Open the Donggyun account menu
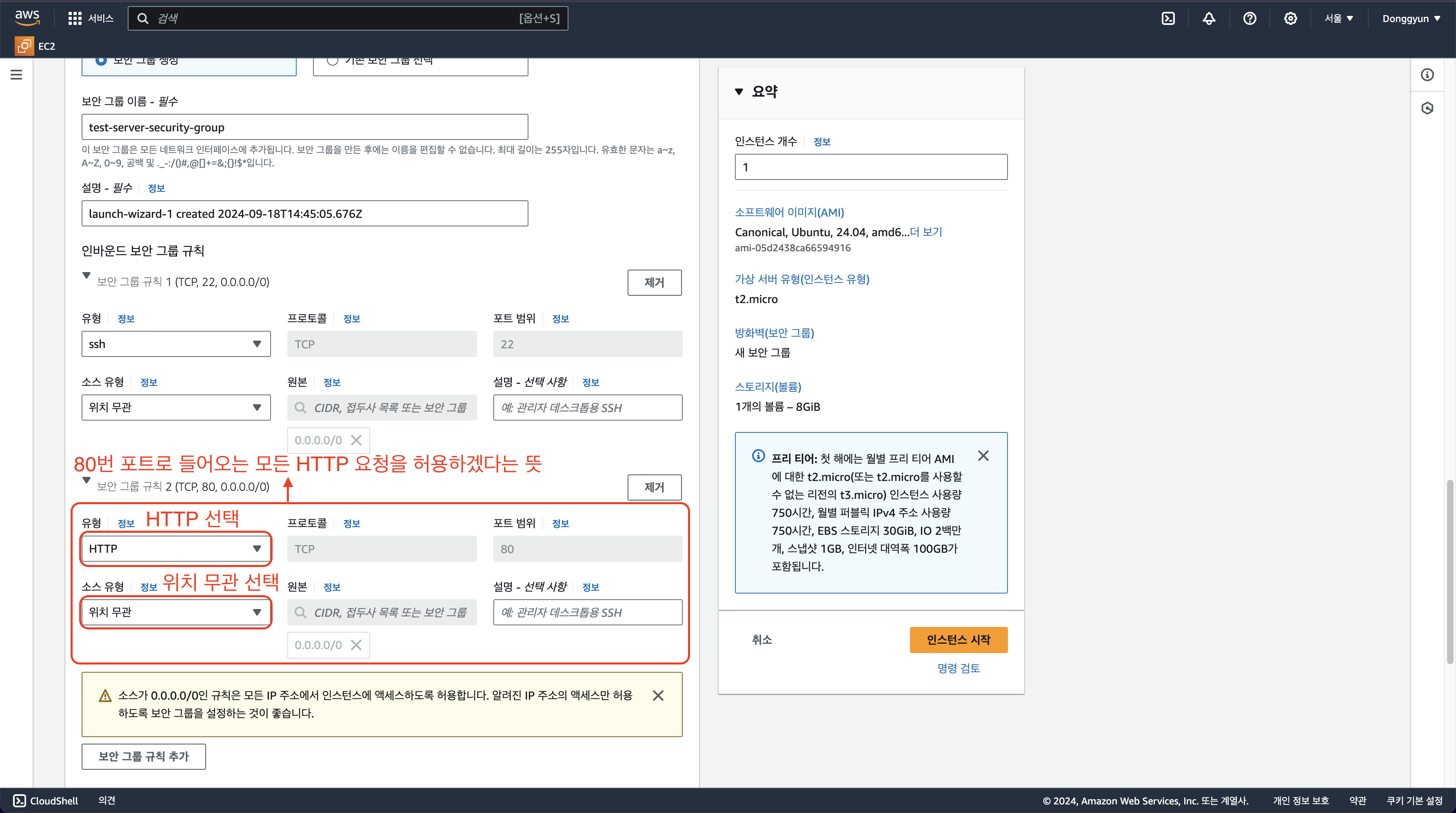This screenshot has height=813, width=1456. point(1411,19)
